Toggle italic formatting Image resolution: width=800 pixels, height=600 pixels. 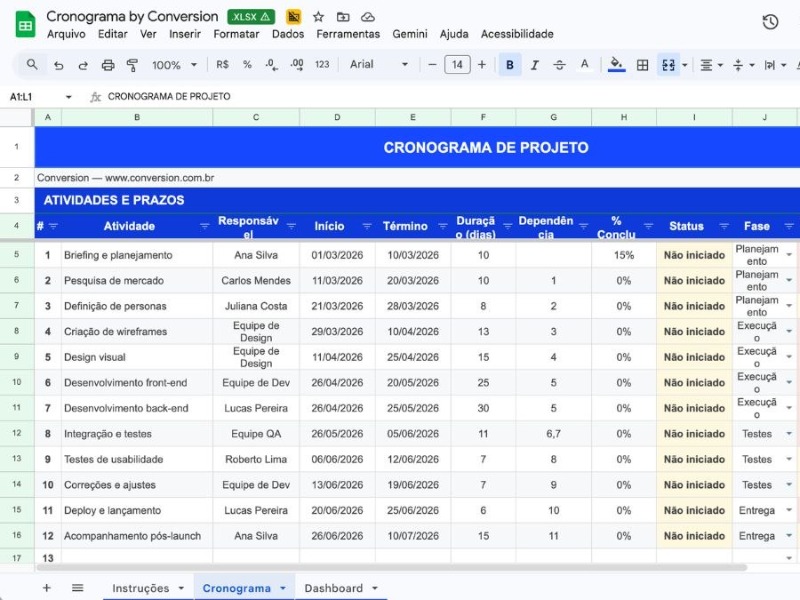pyautogui.click(x=535, y=65)
